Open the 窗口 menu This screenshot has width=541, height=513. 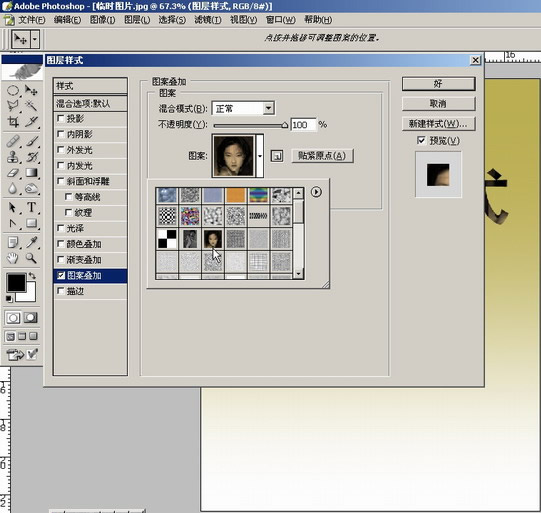tap(281, 20)
